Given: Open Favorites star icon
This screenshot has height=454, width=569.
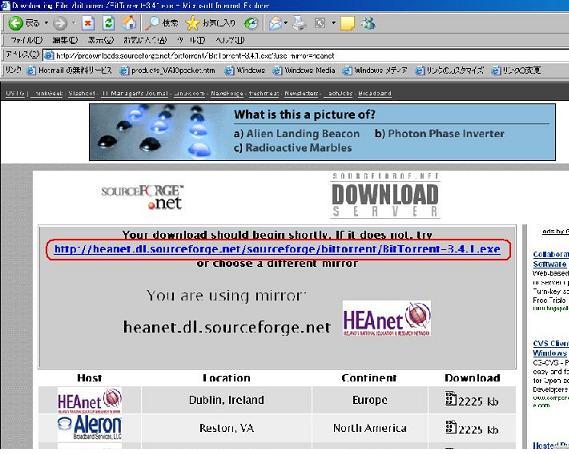Looking at the screenshot, I should click(x=192, y=24).
